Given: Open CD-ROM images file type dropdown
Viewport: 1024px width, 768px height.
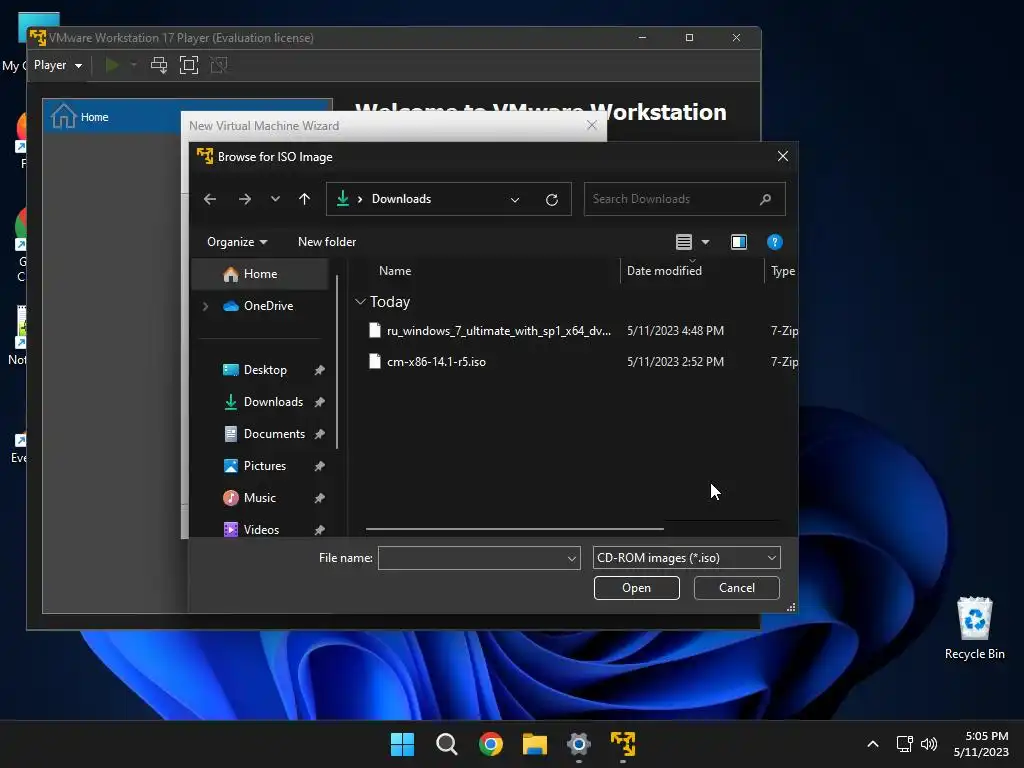Looking at the screenshot, I should coord(686,558).
